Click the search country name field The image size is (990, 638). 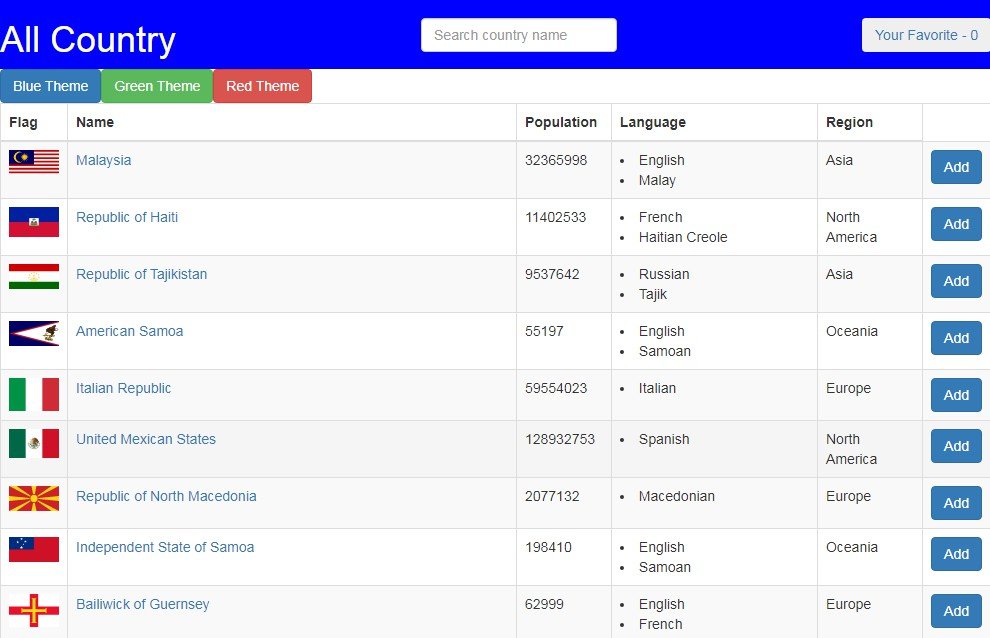tap(518, 35)
